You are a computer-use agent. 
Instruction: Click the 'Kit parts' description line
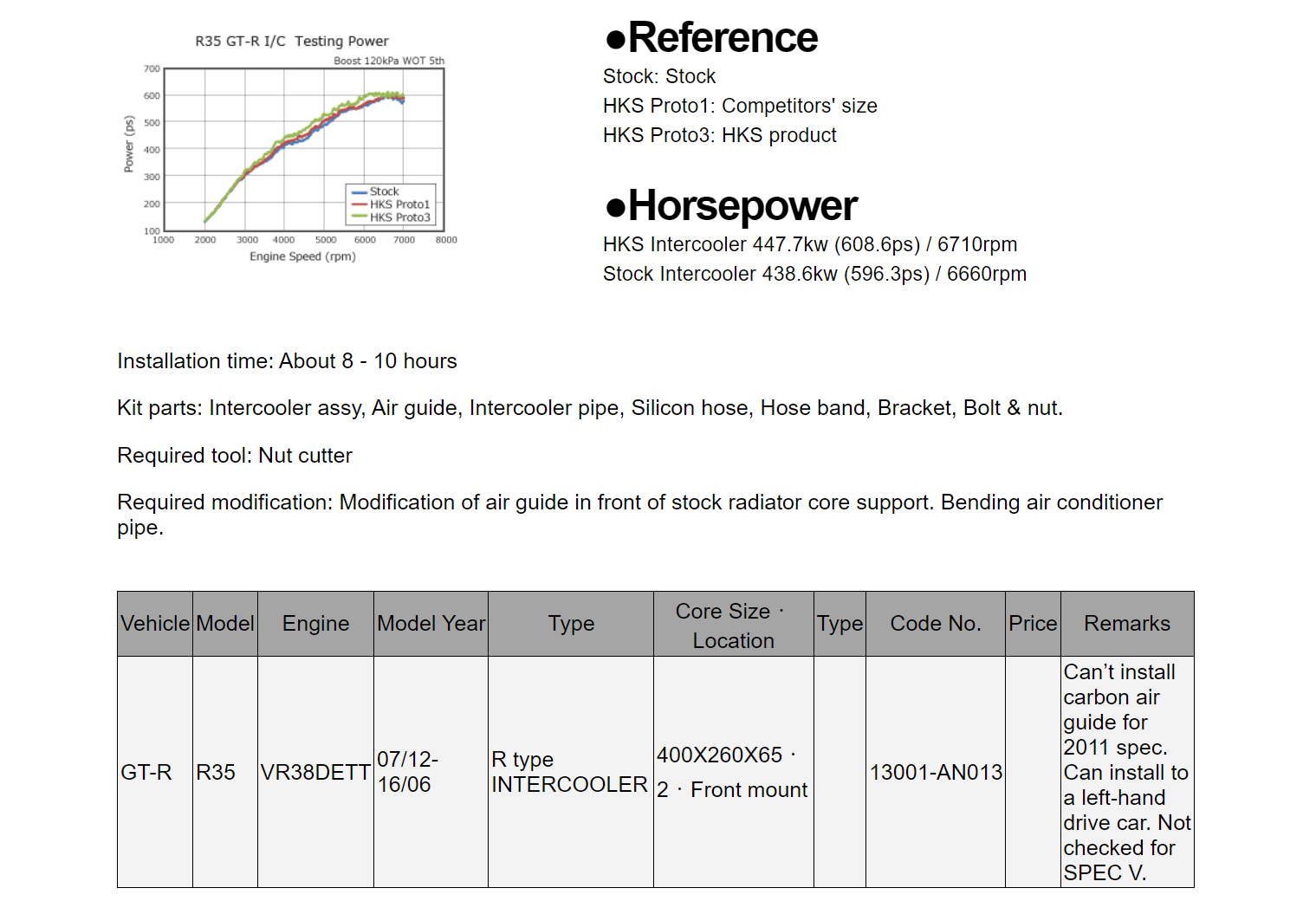tap(590, 408)
